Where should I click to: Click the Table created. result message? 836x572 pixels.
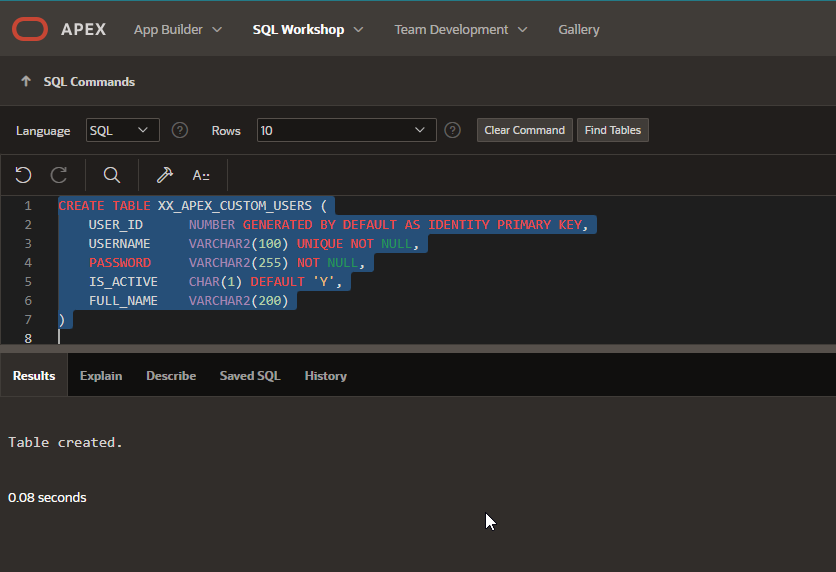(x=65, y=442)
